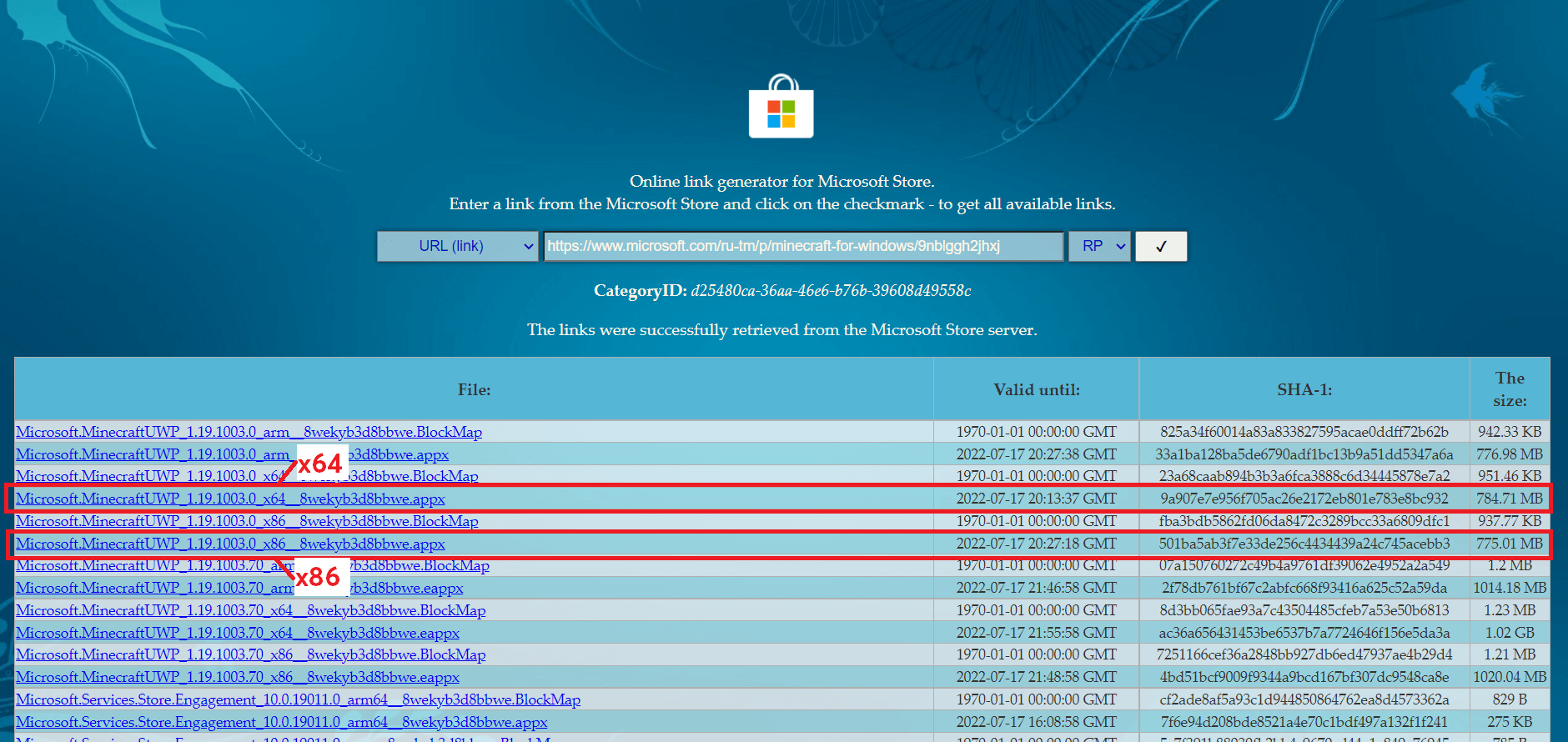The image size is (1568, 742).
Task: Open MinecraftUWP 1.19.1003.70 x64 BlockMap link
Action: tap(250, 610)
